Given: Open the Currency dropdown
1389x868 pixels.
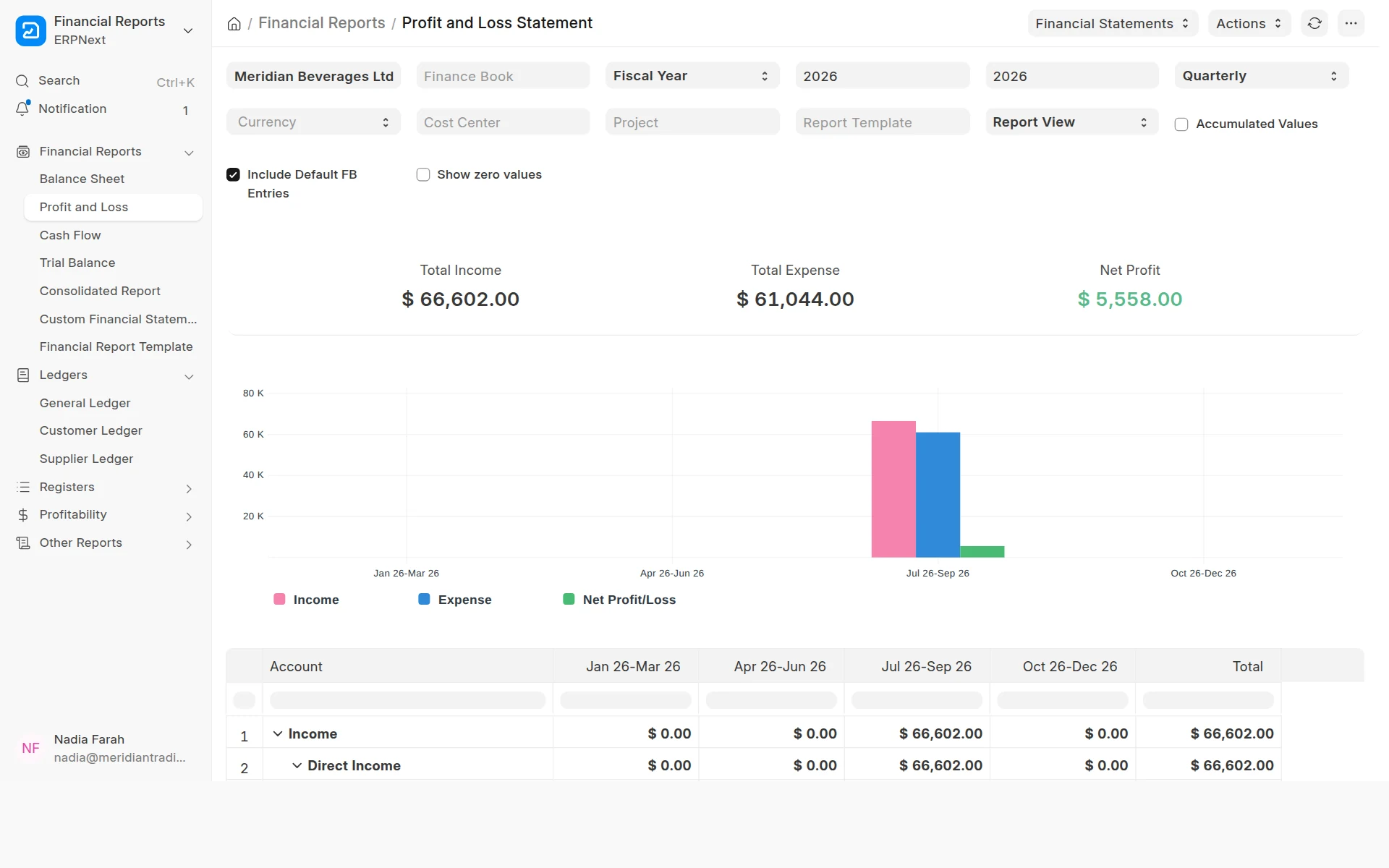Looking at the screenshot, I should point(313,122).
